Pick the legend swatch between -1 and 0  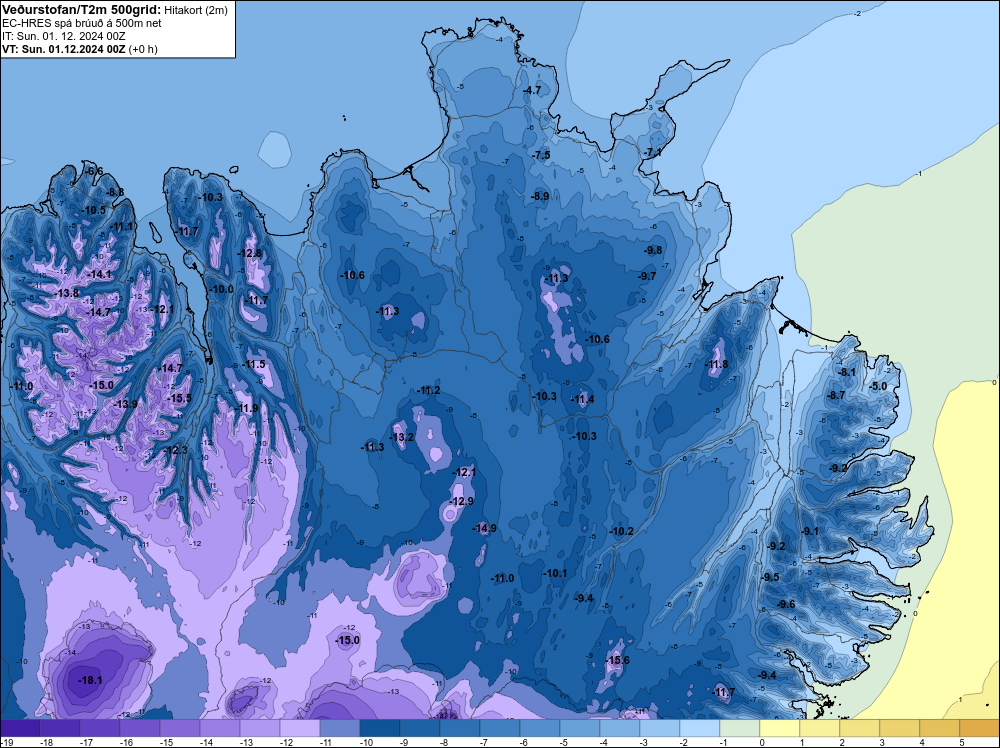(740, 728)
